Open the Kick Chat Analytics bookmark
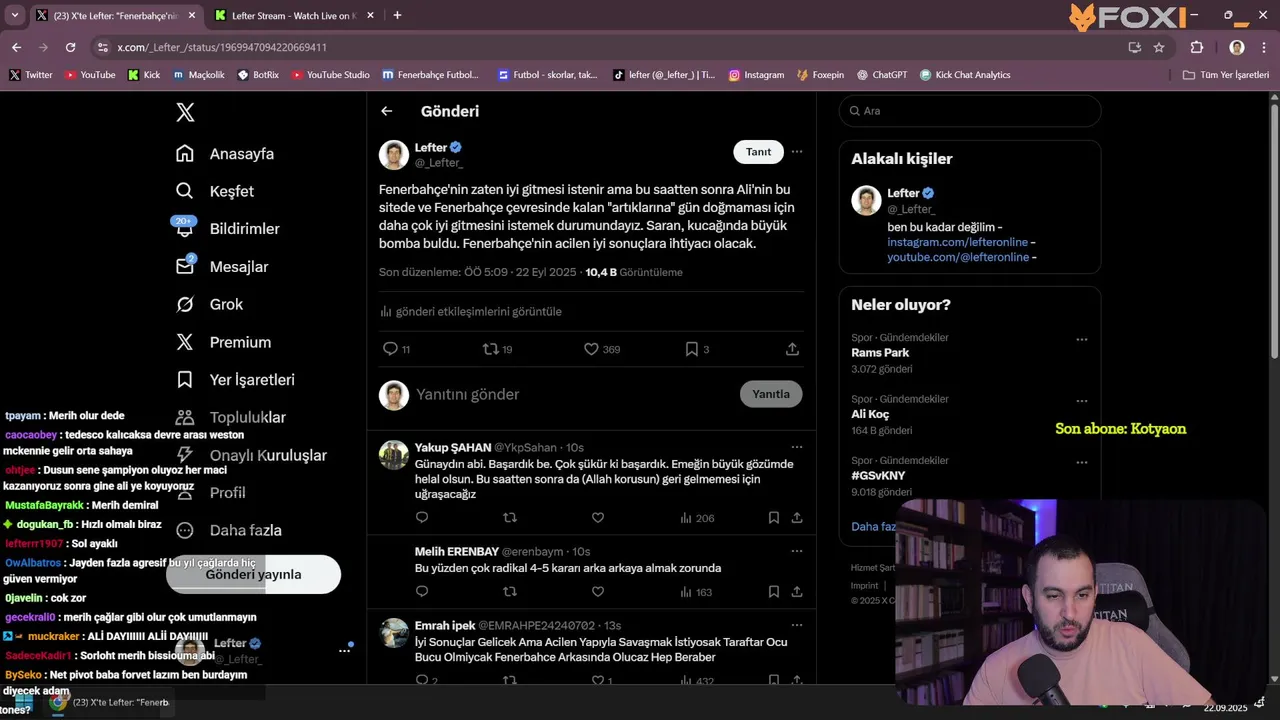Image resolution: width=1280 pixels, height=720 pixels. (965, 75)
